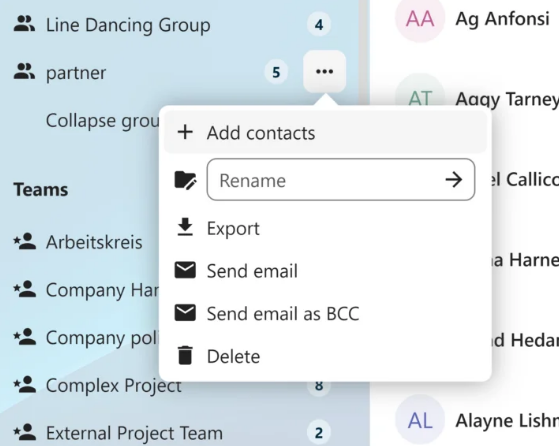Click the Complex Project team icon
The image size is (559, 446).
pyautogui.click(x=25, y=384)
